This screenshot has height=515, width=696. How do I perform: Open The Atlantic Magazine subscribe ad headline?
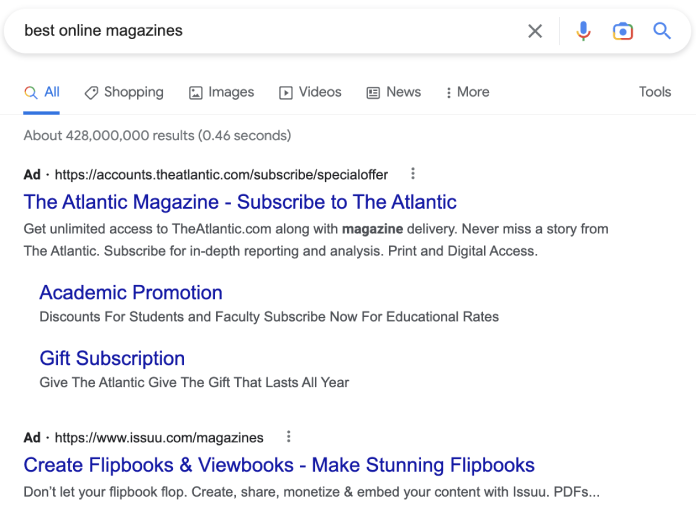[240, 202]
